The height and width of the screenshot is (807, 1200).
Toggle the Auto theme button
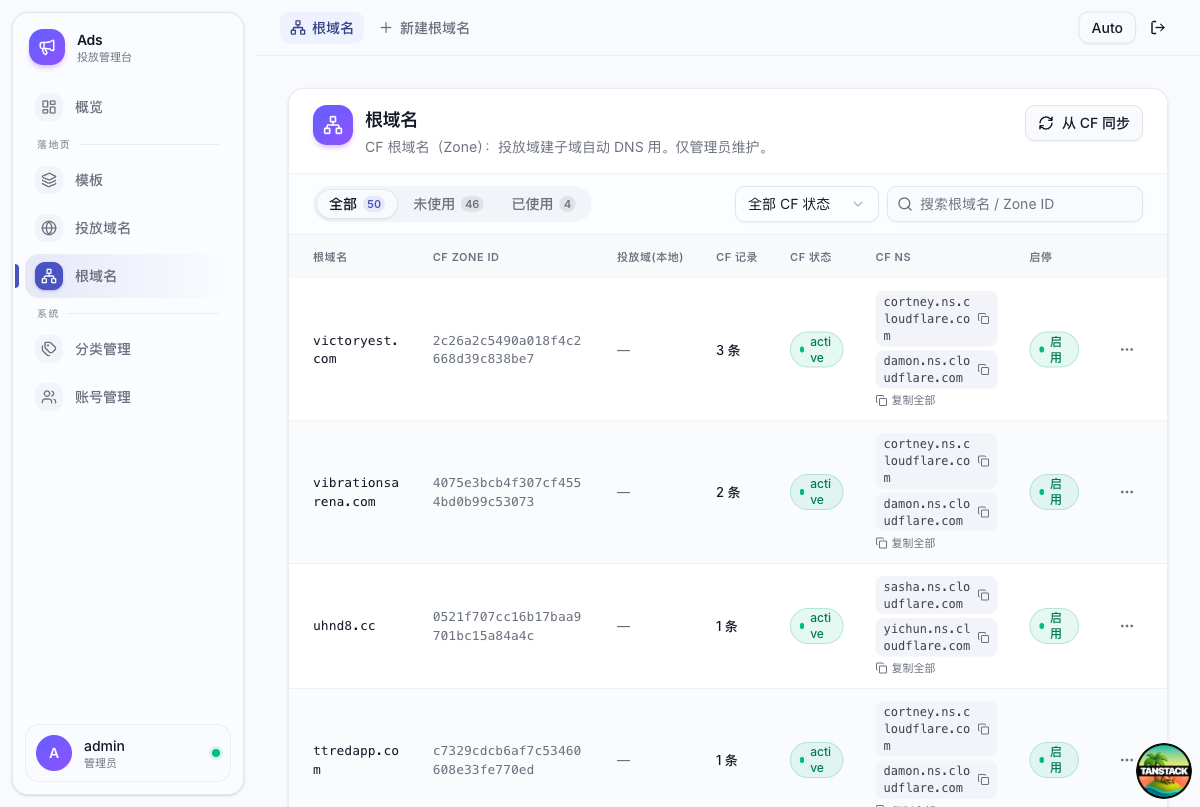(1107, 28)
